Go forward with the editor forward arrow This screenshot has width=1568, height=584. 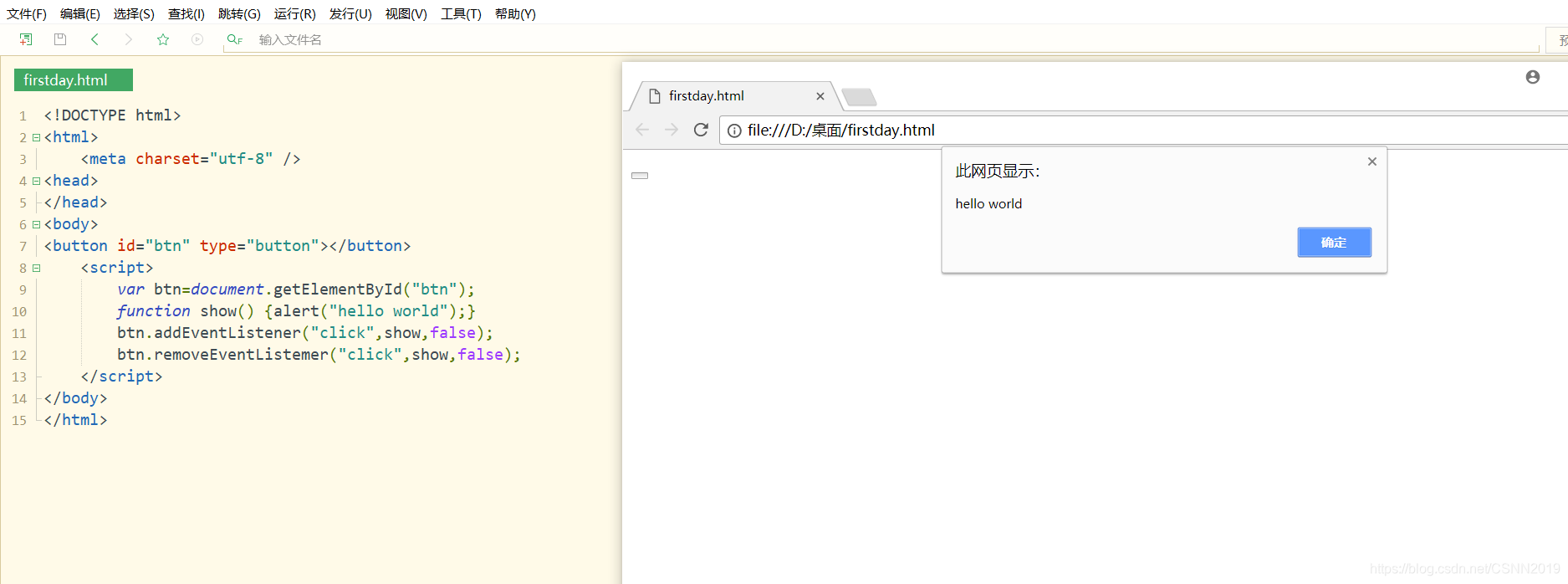coord(128,39)
